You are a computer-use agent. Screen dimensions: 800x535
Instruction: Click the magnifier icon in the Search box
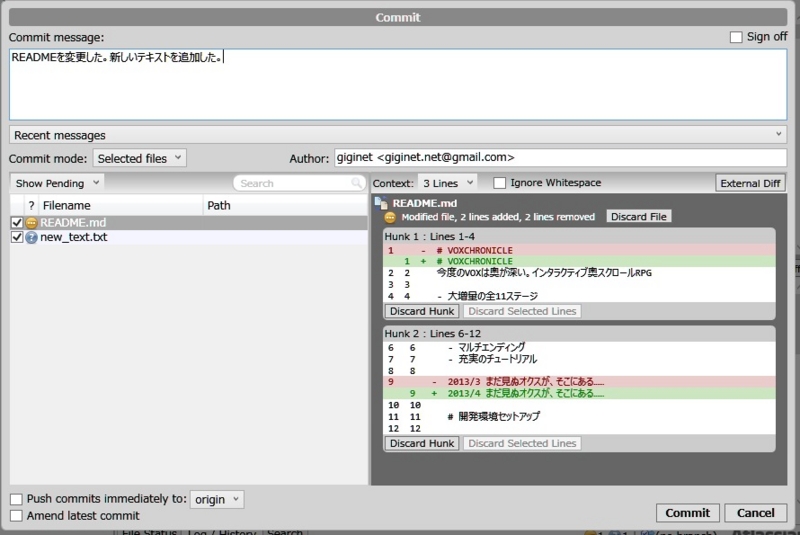click(x=356, y=183)
